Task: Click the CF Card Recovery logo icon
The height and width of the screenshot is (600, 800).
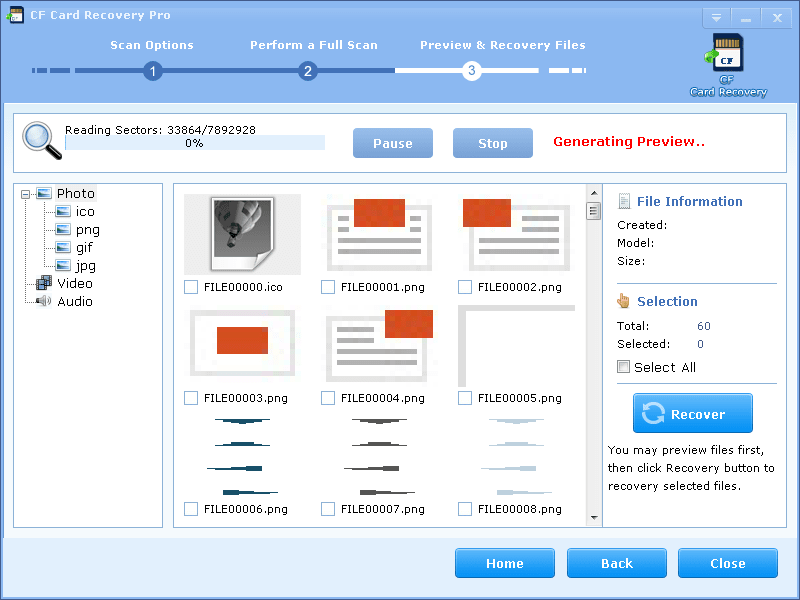Action: [726, 54]
